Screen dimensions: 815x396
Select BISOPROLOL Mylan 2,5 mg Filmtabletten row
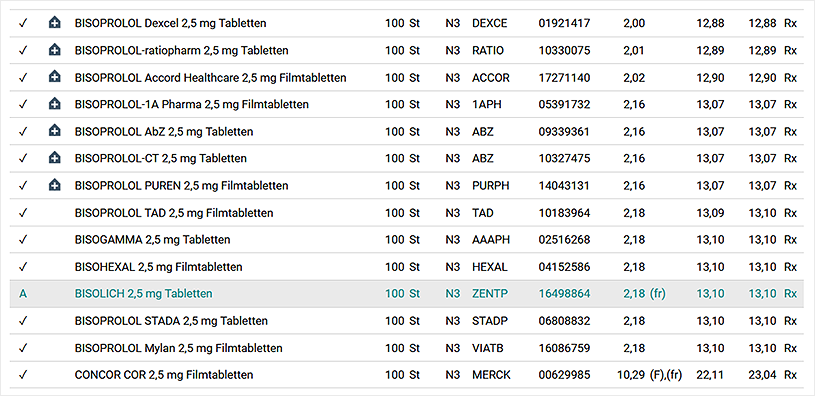point(408,348)
